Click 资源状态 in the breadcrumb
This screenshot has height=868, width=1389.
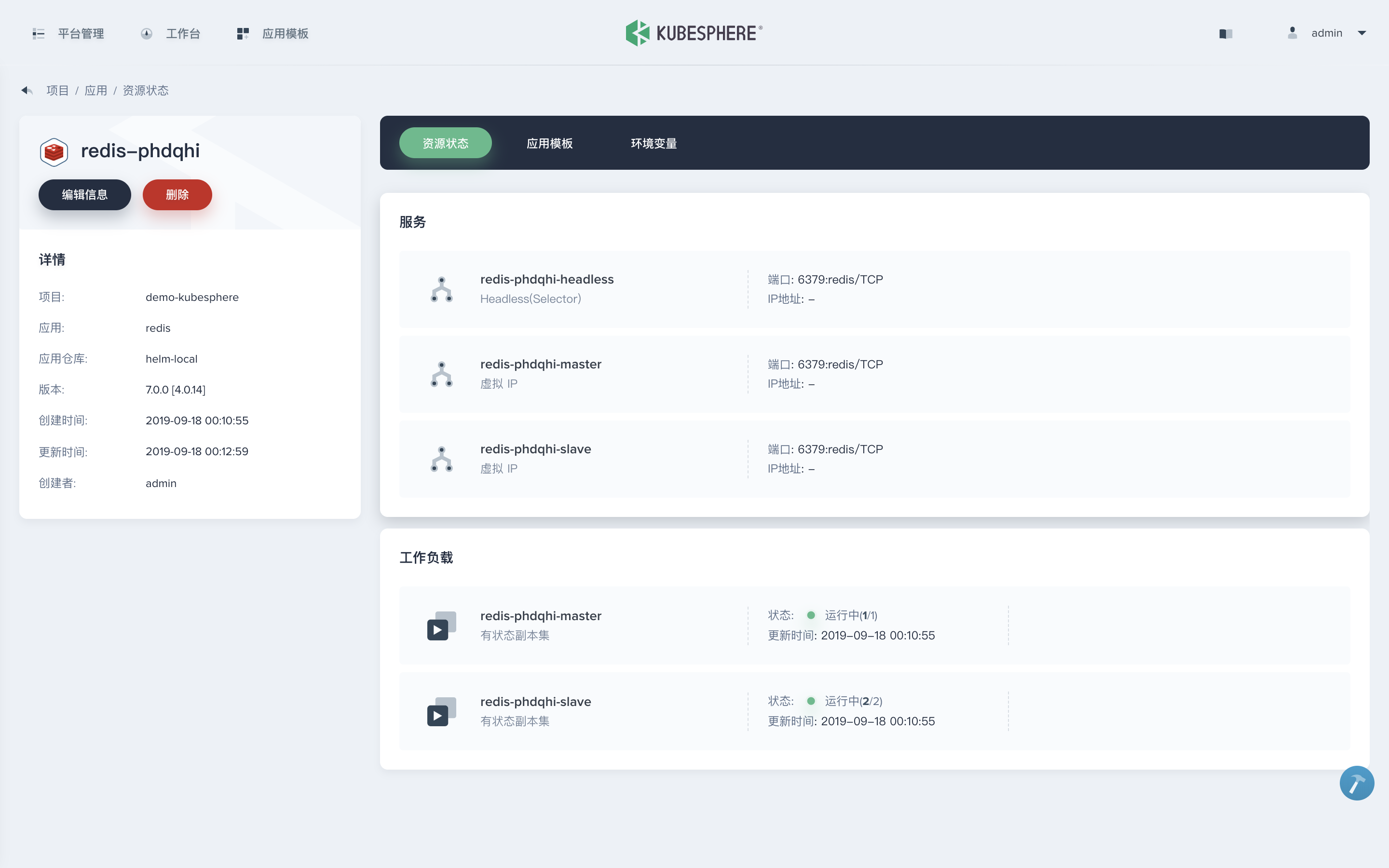pyautogui.click(x=146, y=90)
